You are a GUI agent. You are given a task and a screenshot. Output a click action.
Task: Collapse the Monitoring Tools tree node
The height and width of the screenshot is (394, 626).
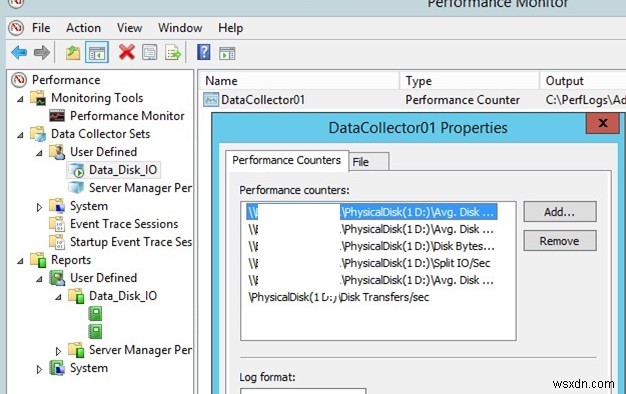(20, 99)
